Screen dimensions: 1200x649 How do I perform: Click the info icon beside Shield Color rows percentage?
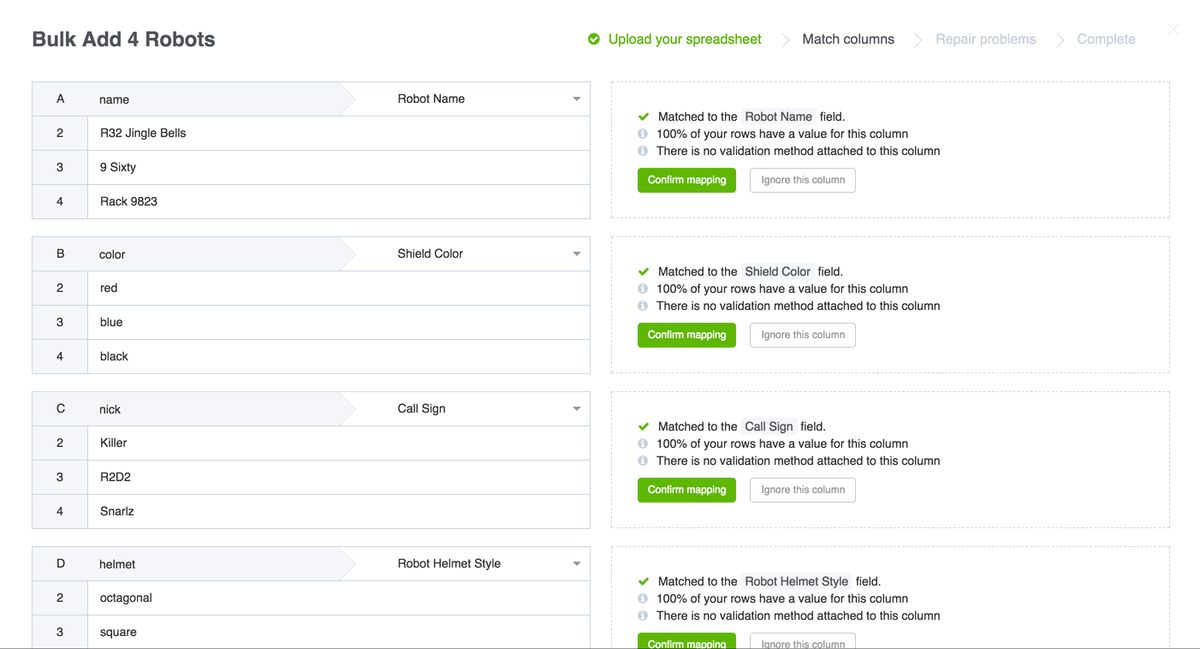click(643, 289)
